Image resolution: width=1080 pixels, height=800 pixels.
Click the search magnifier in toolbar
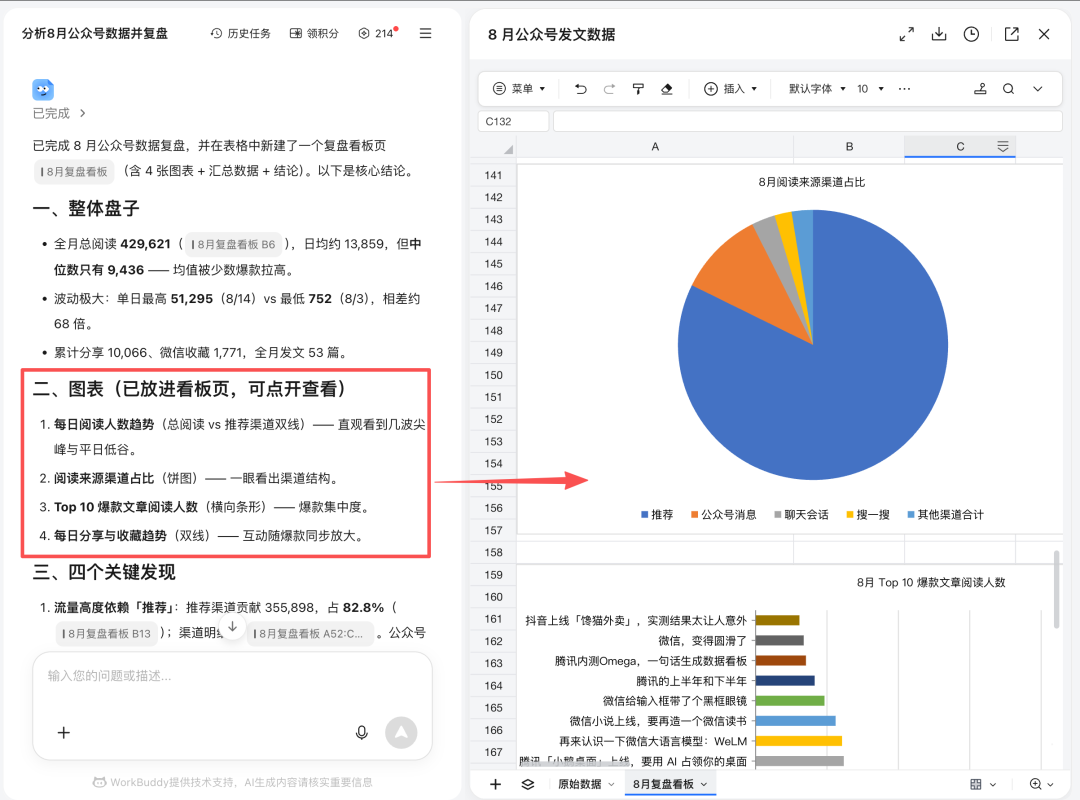pos(1008,89)
